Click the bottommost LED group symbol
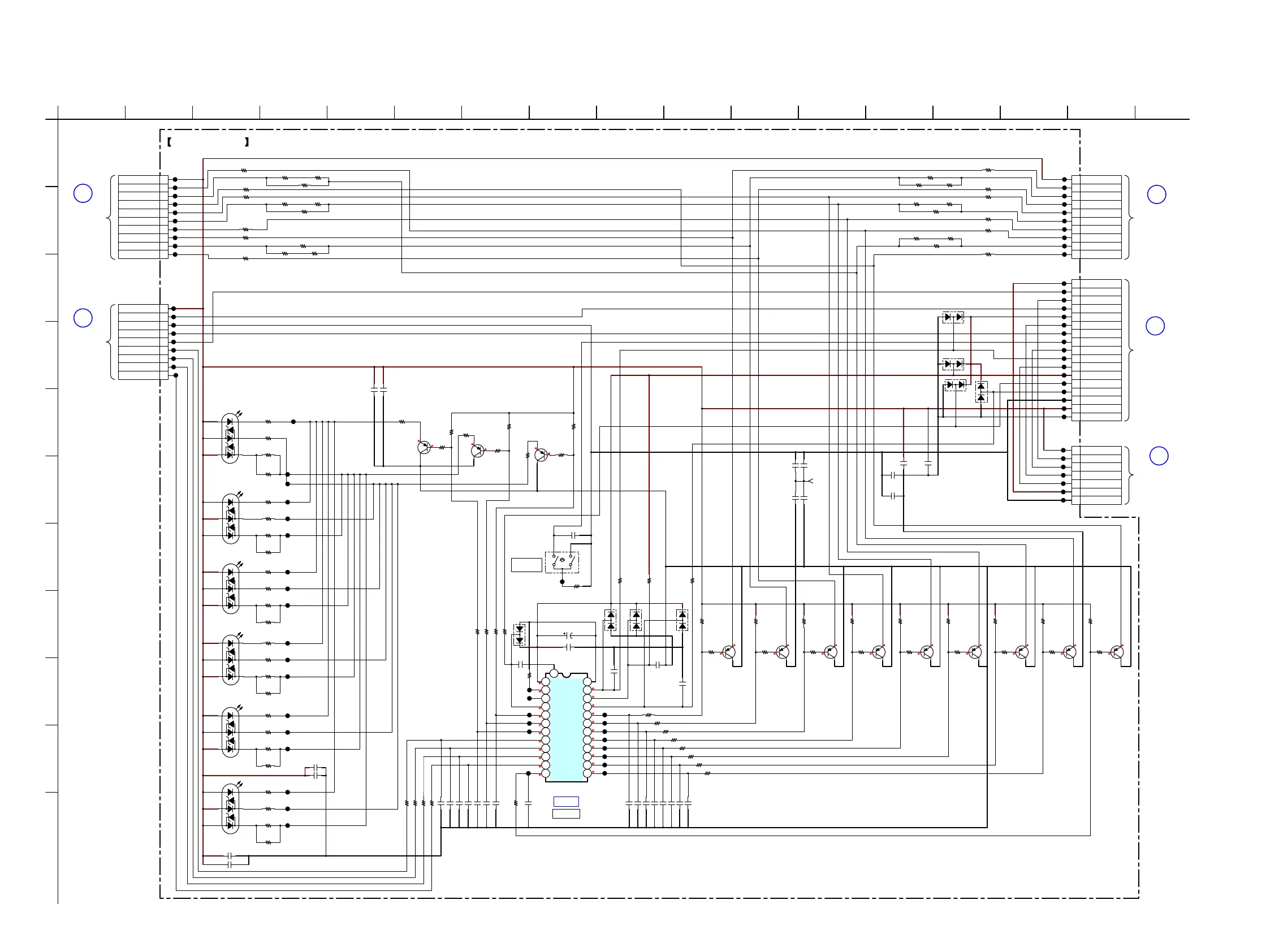This screenshot has width=1266, height=952. [230, 808]
